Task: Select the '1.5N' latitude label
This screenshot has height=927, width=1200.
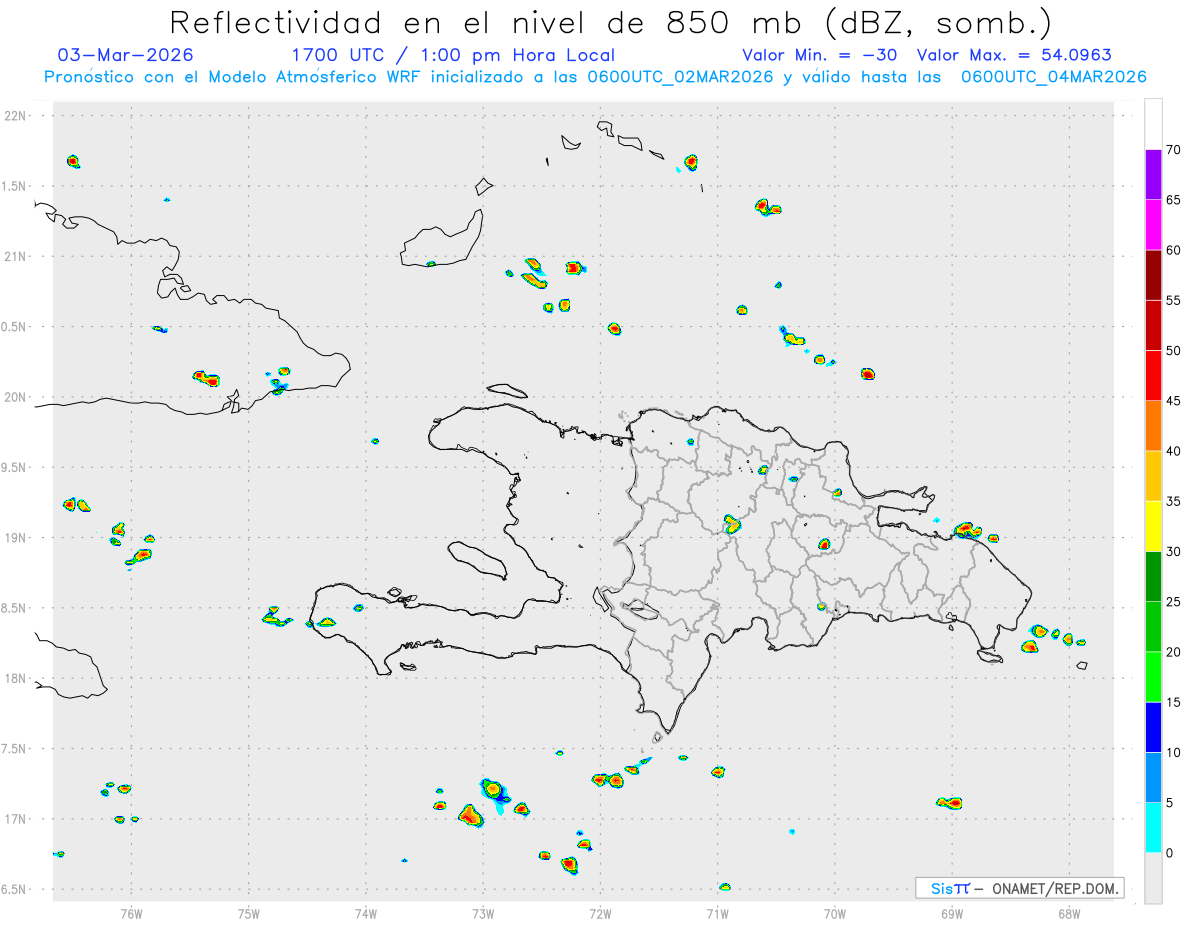Action: [15, 186]
